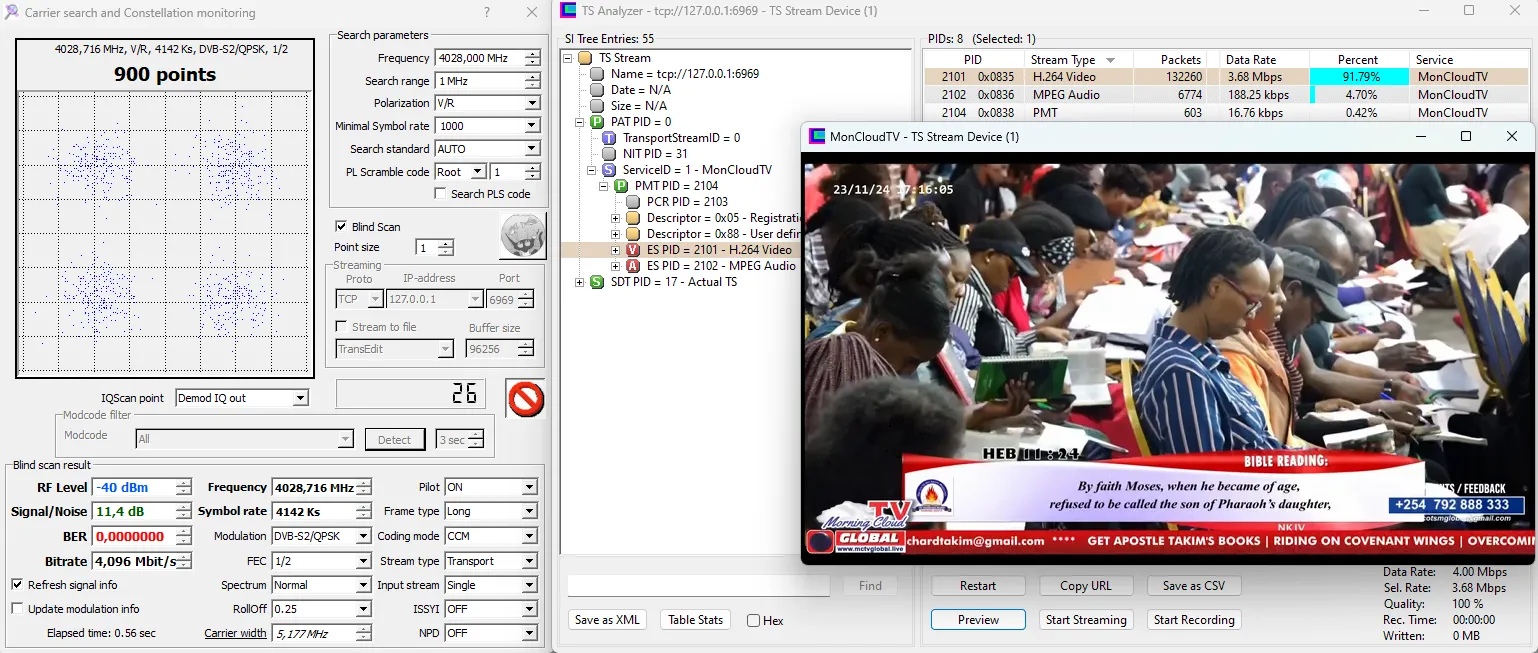Screen dimensions: 1538x653
Task: Click the ServiceID MonCloudTV icon
Action: point(609,170)
